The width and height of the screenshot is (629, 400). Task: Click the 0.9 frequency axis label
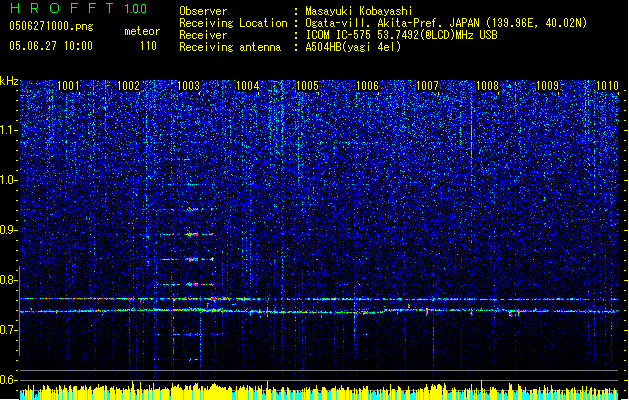[x=8, y=230]
